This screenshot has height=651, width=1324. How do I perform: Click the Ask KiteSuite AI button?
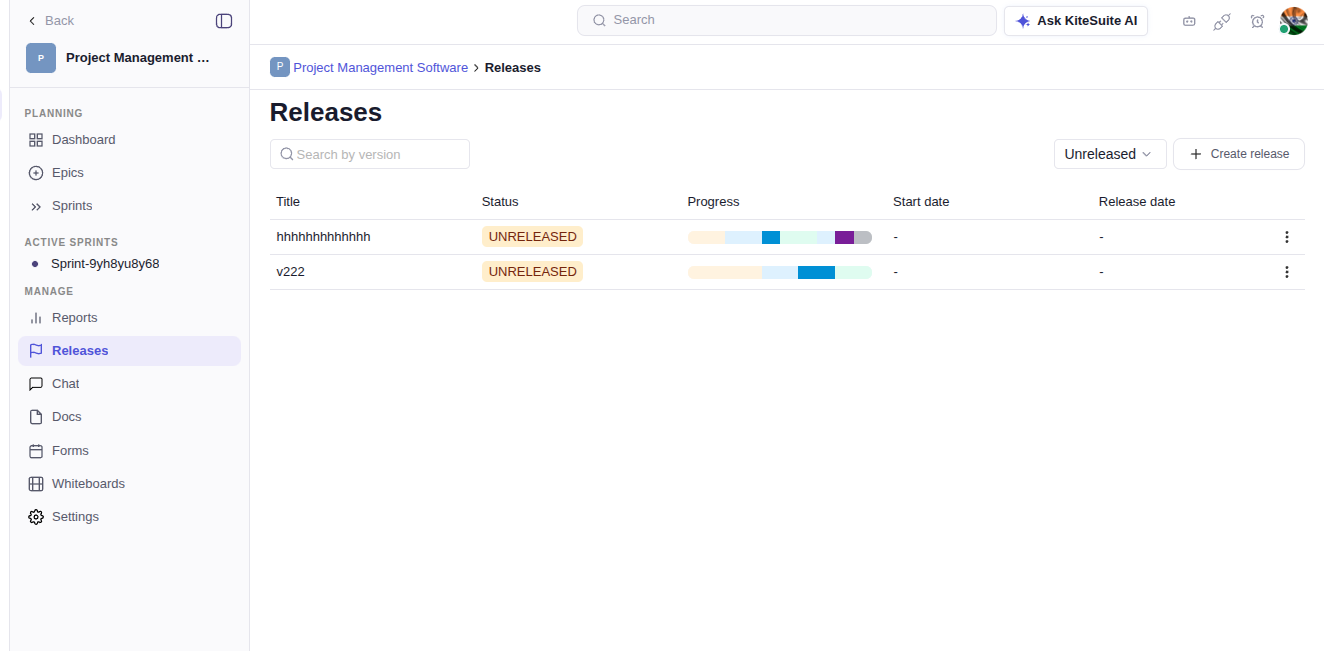point(1076,21)
